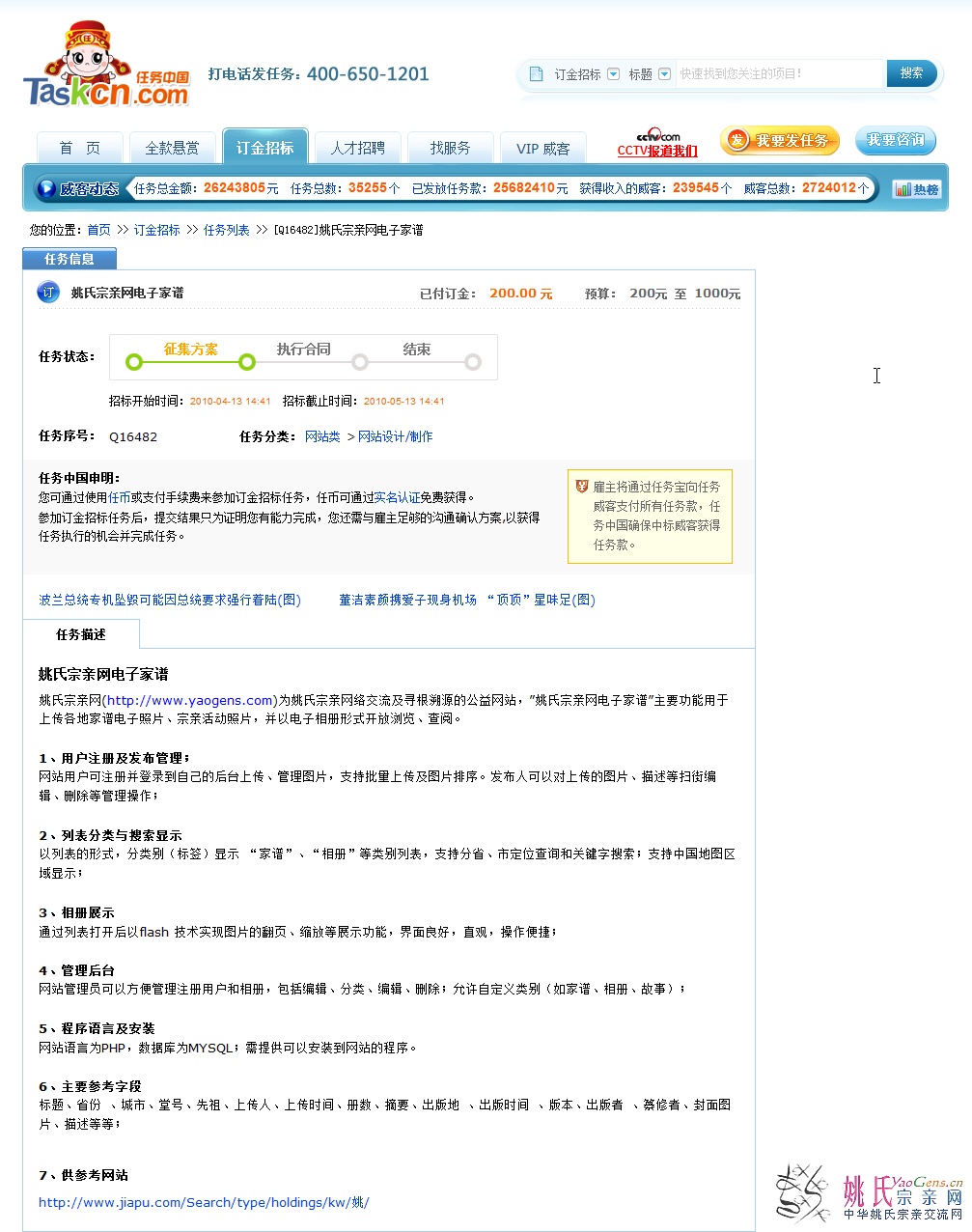
Task: Open the 全款悬赏 navigation tab
Action: (x=172, y=148)
